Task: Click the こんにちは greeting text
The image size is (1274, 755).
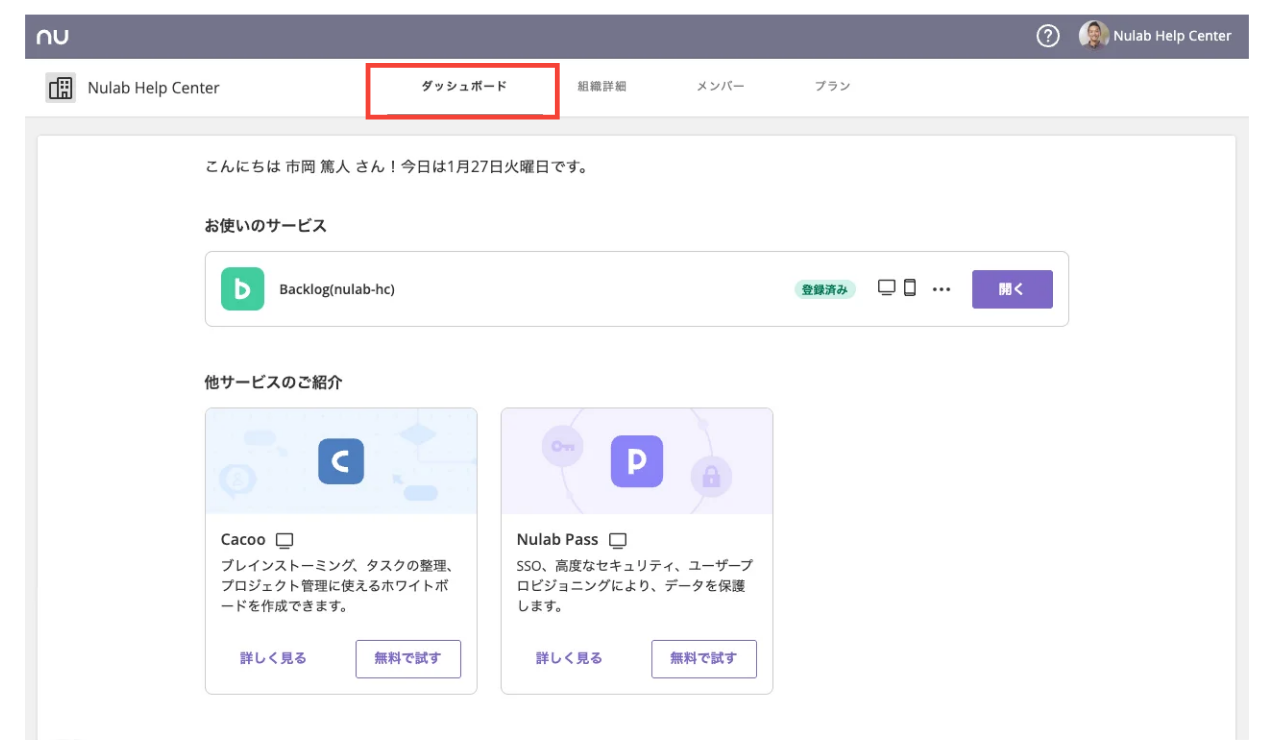Action: coord(396,167)
